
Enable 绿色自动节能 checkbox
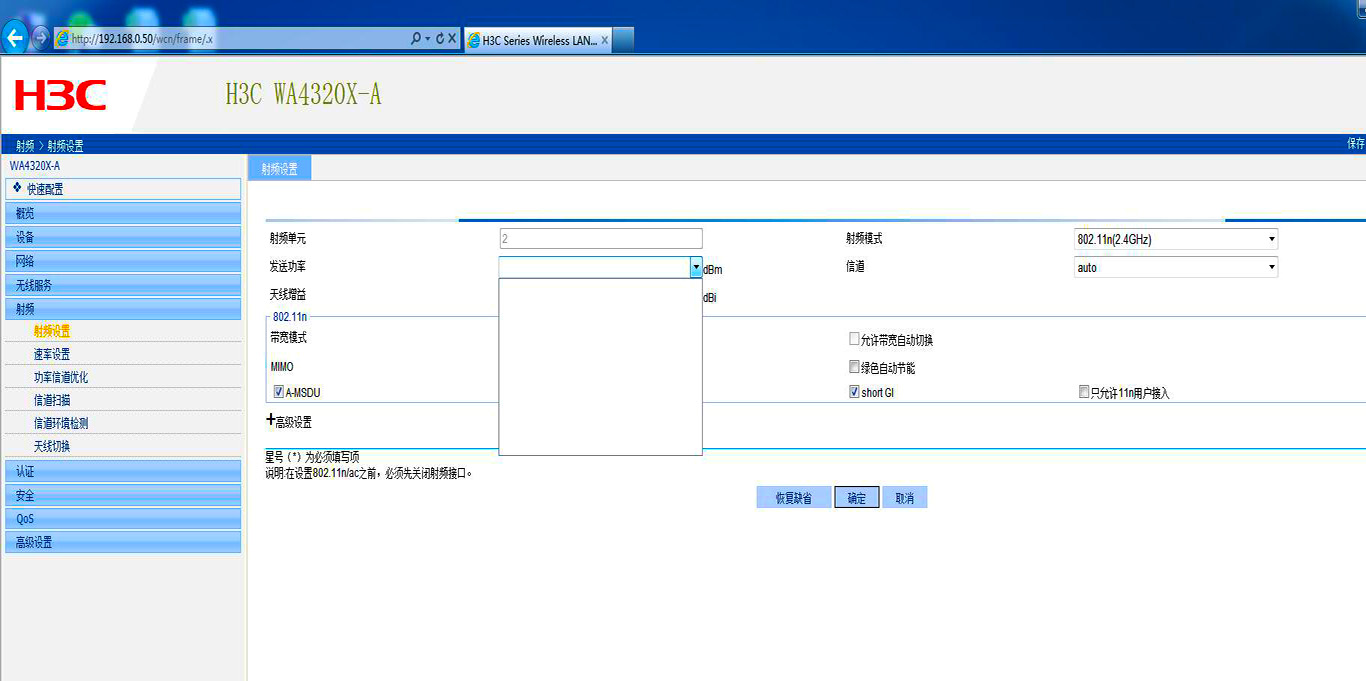point(854,367)
